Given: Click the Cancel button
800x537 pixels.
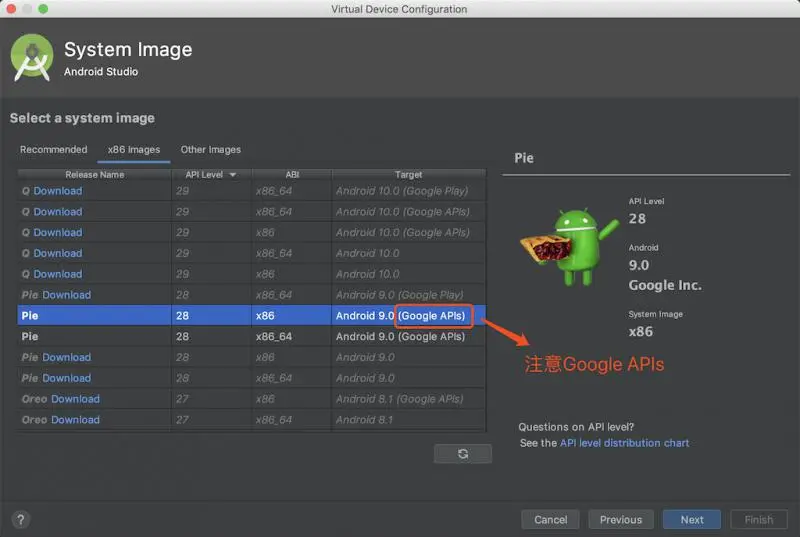Looking at the screenshot, I should (551, 520).
